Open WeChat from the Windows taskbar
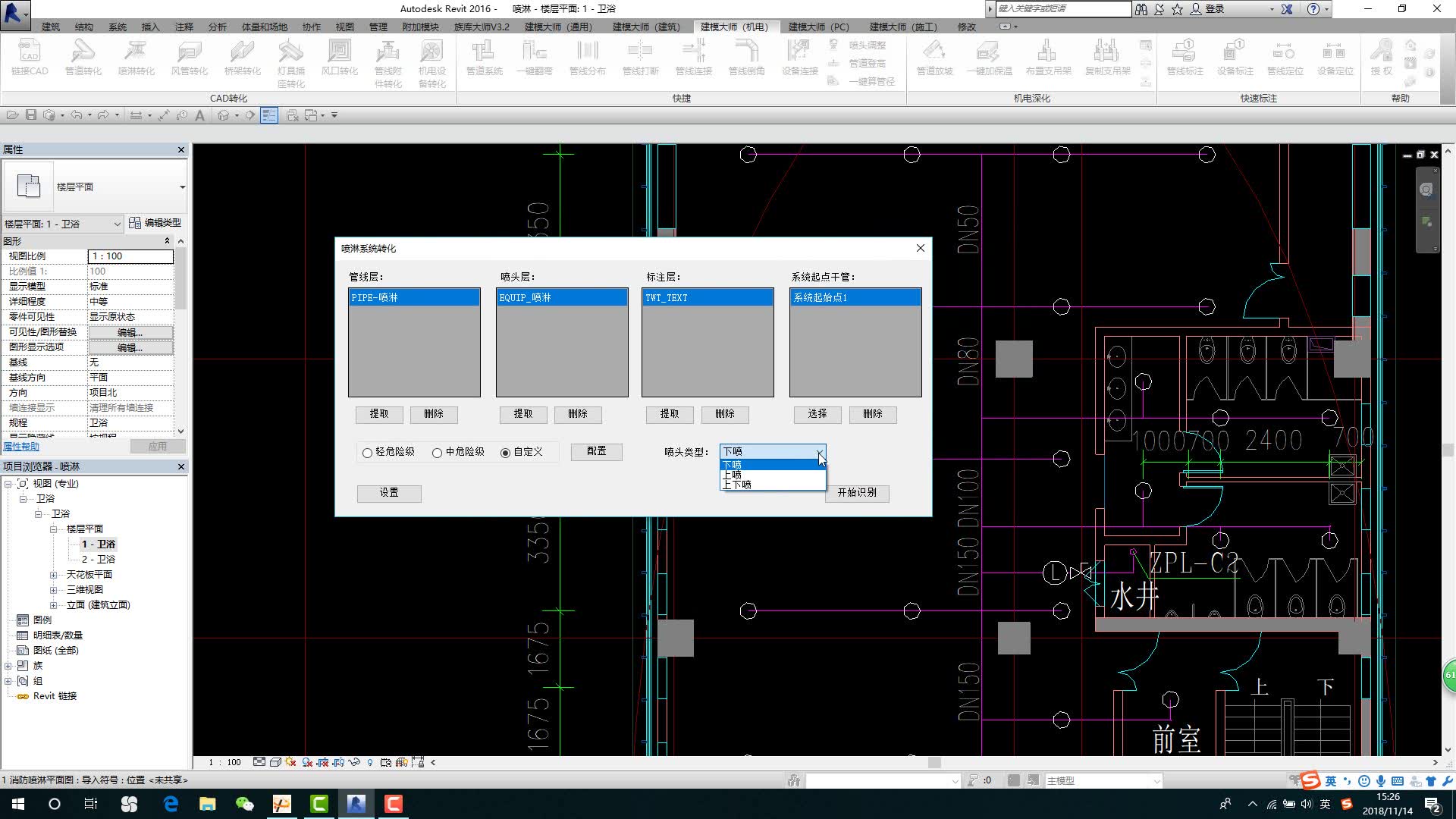1456x819 pixels. click(244, 804)
